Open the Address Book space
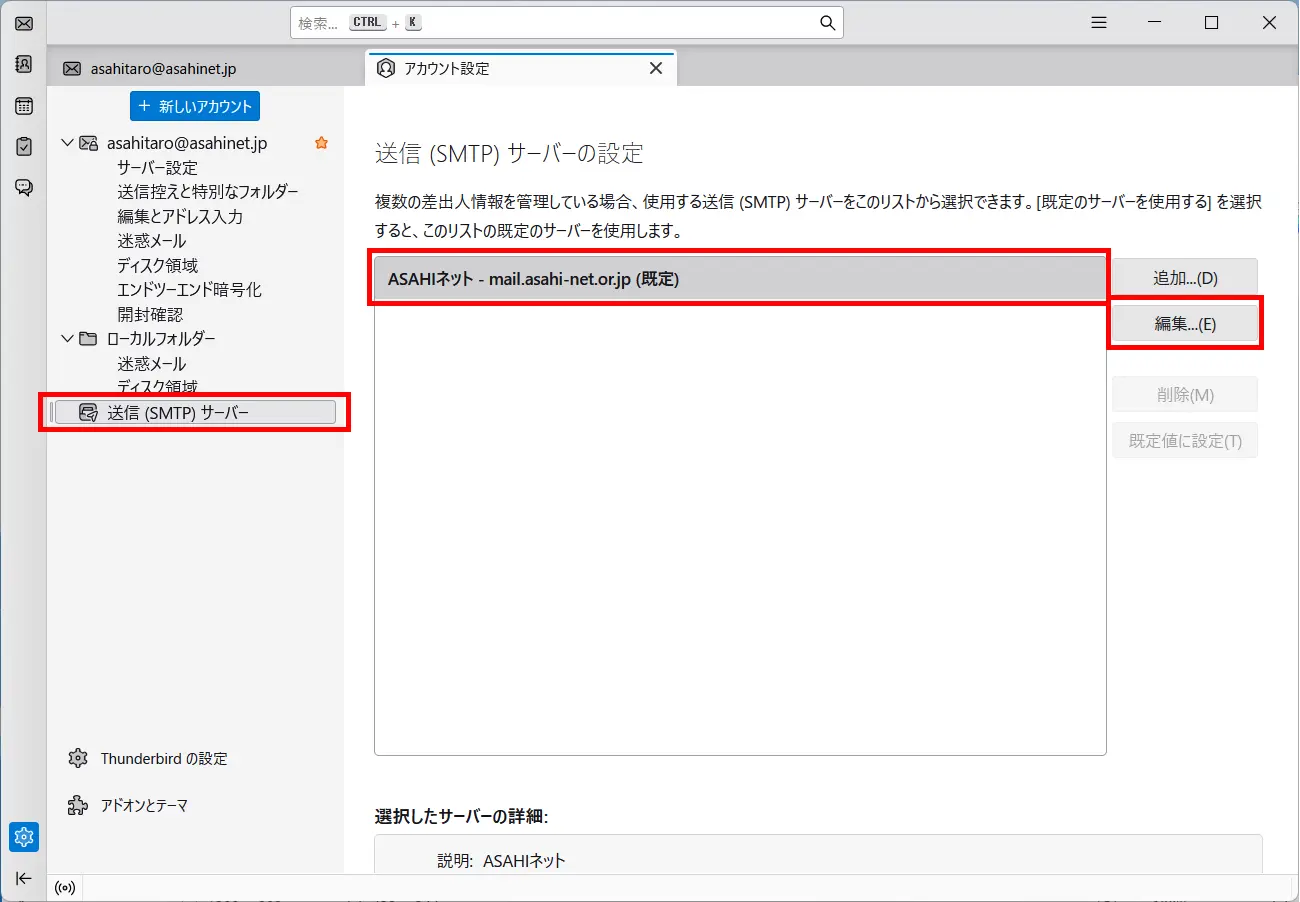1300x902 pixels. [x=23, y=64]
